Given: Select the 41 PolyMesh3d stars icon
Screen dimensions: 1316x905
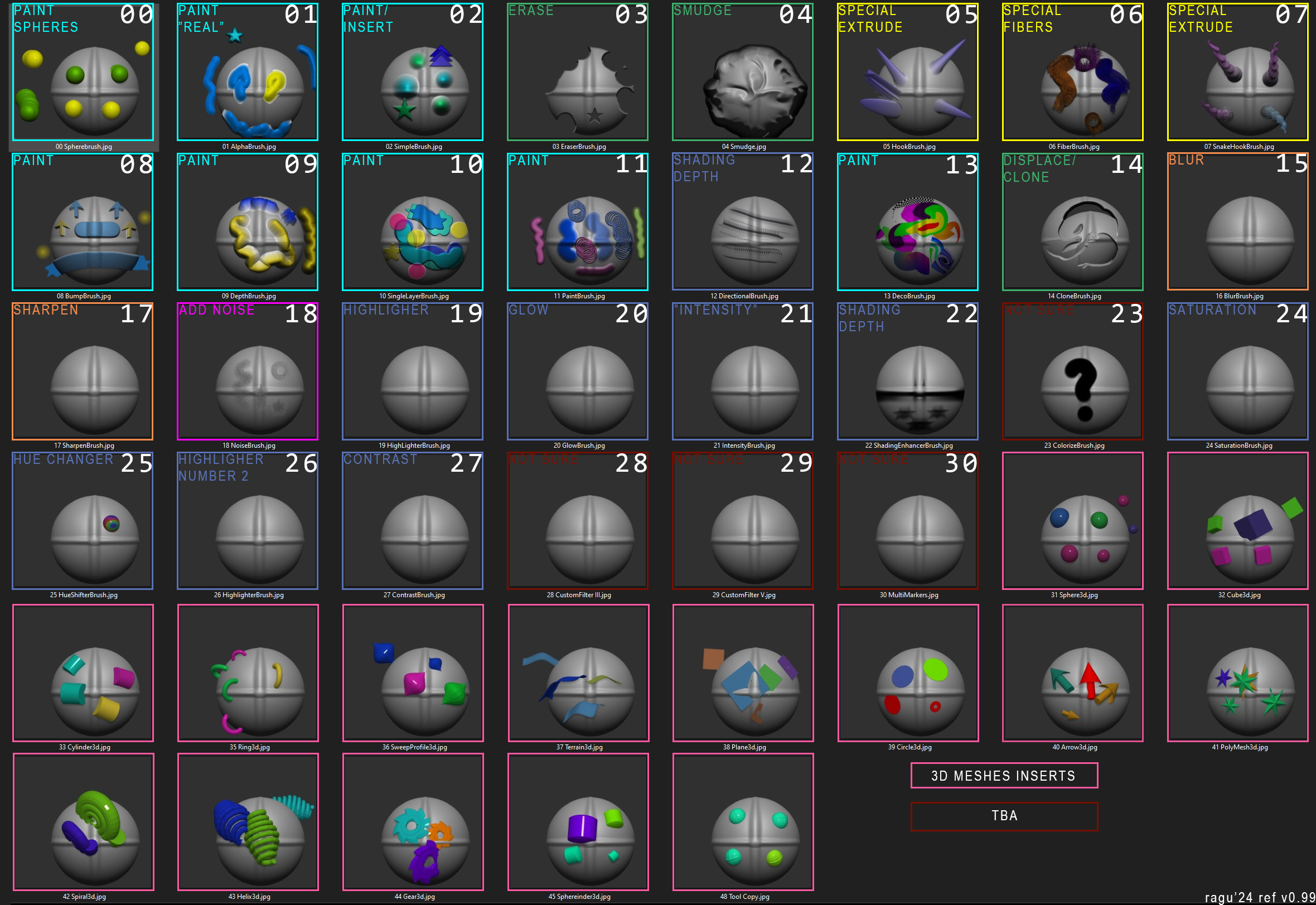Looking at the screenshot, I should [1238, 672].
